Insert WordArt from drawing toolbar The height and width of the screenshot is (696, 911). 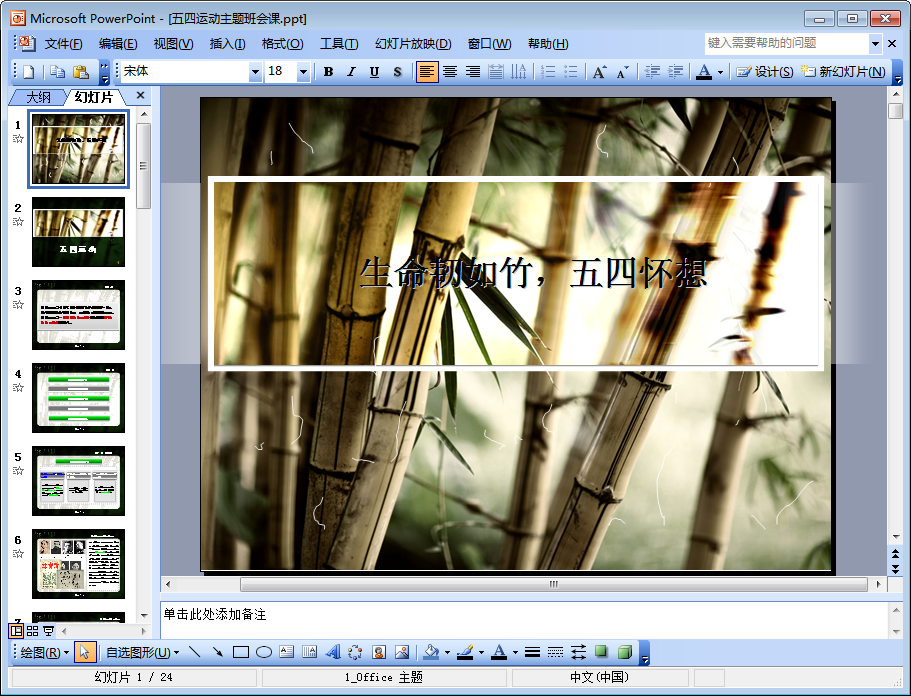tap(332, 652)
